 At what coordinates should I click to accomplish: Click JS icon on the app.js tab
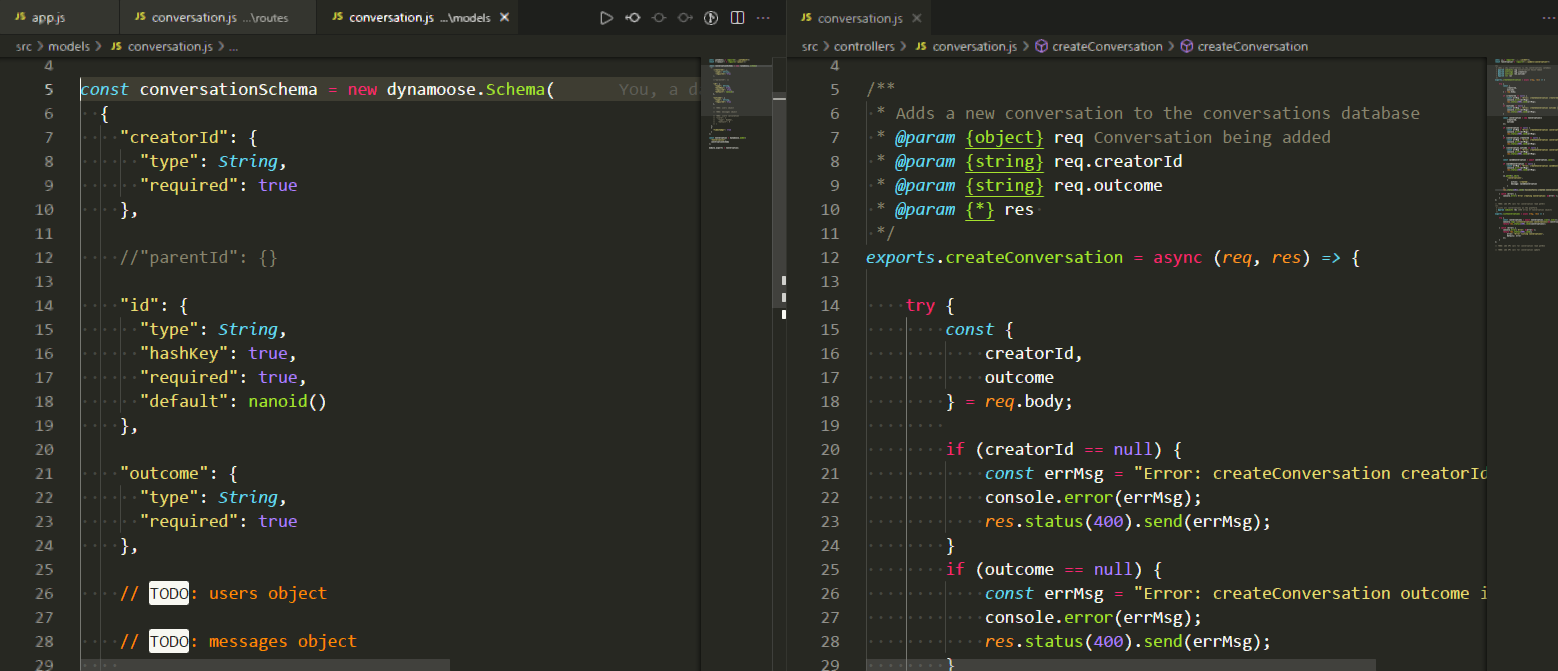click(x=21, y=18)
